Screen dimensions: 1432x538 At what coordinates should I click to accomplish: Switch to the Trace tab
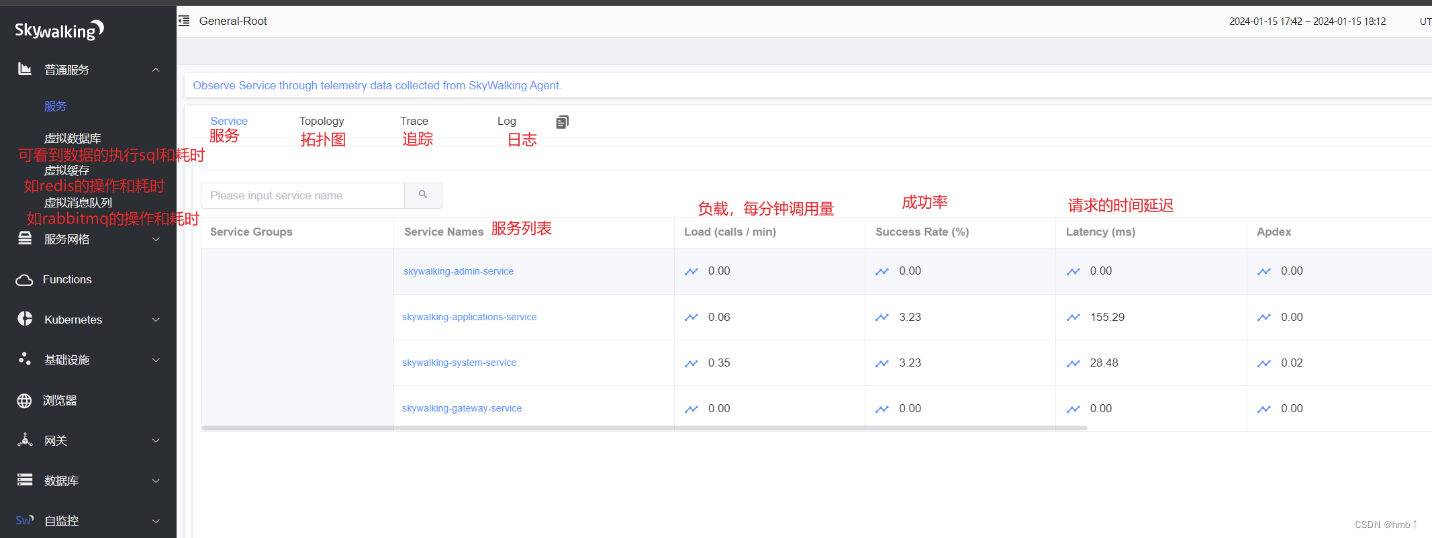[414, 121]
